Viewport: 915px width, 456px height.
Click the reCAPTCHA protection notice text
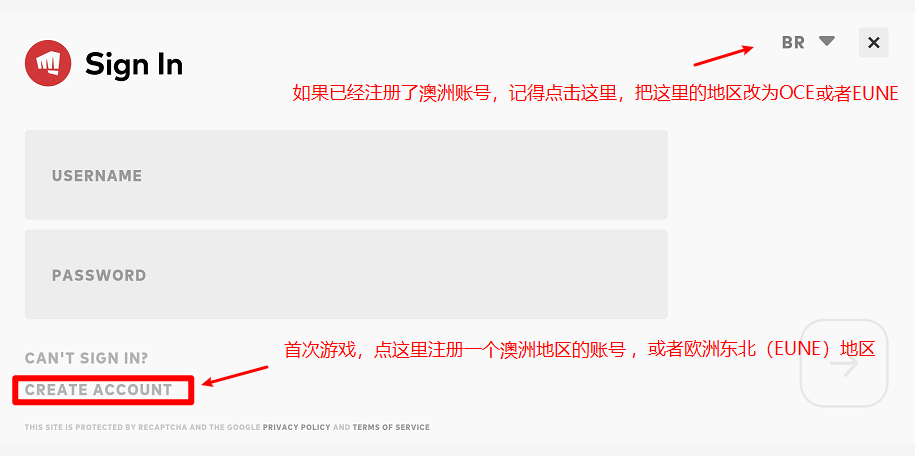coord(227,427)
